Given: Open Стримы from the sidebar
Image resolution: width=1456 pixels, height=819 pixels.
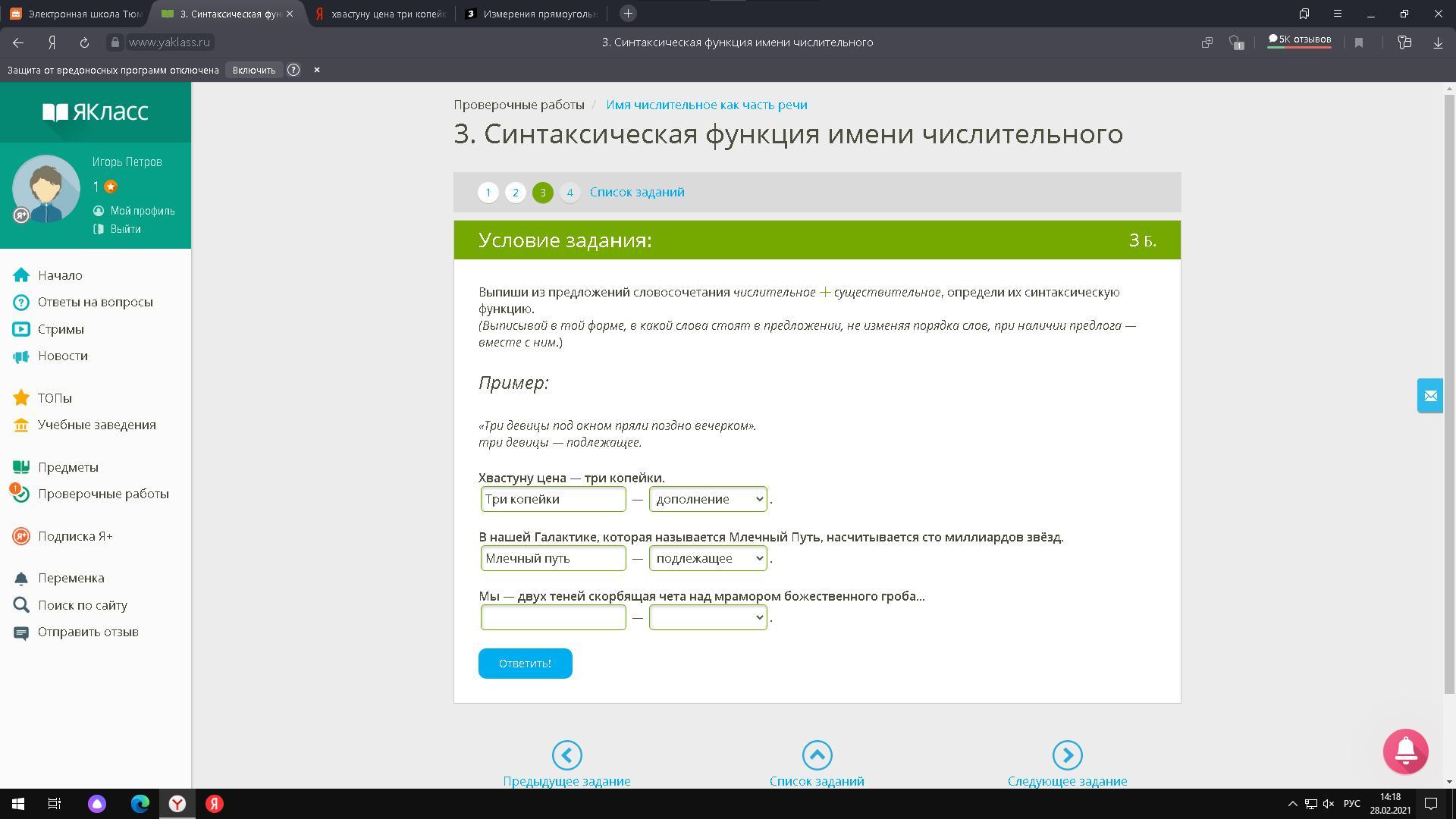Looking at the screenshot, I should coord(61,329).
